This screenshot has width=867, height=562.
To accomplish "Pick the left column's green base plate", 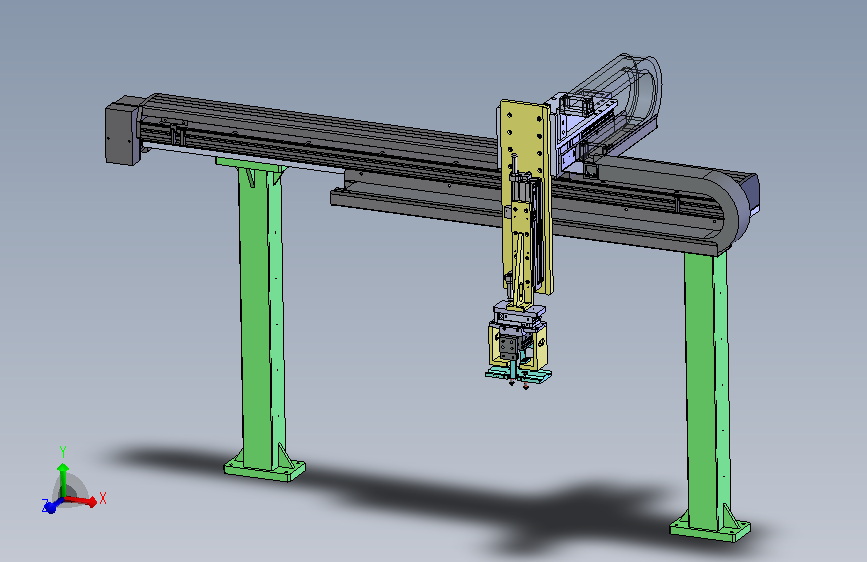I will (x=264, y=469).
